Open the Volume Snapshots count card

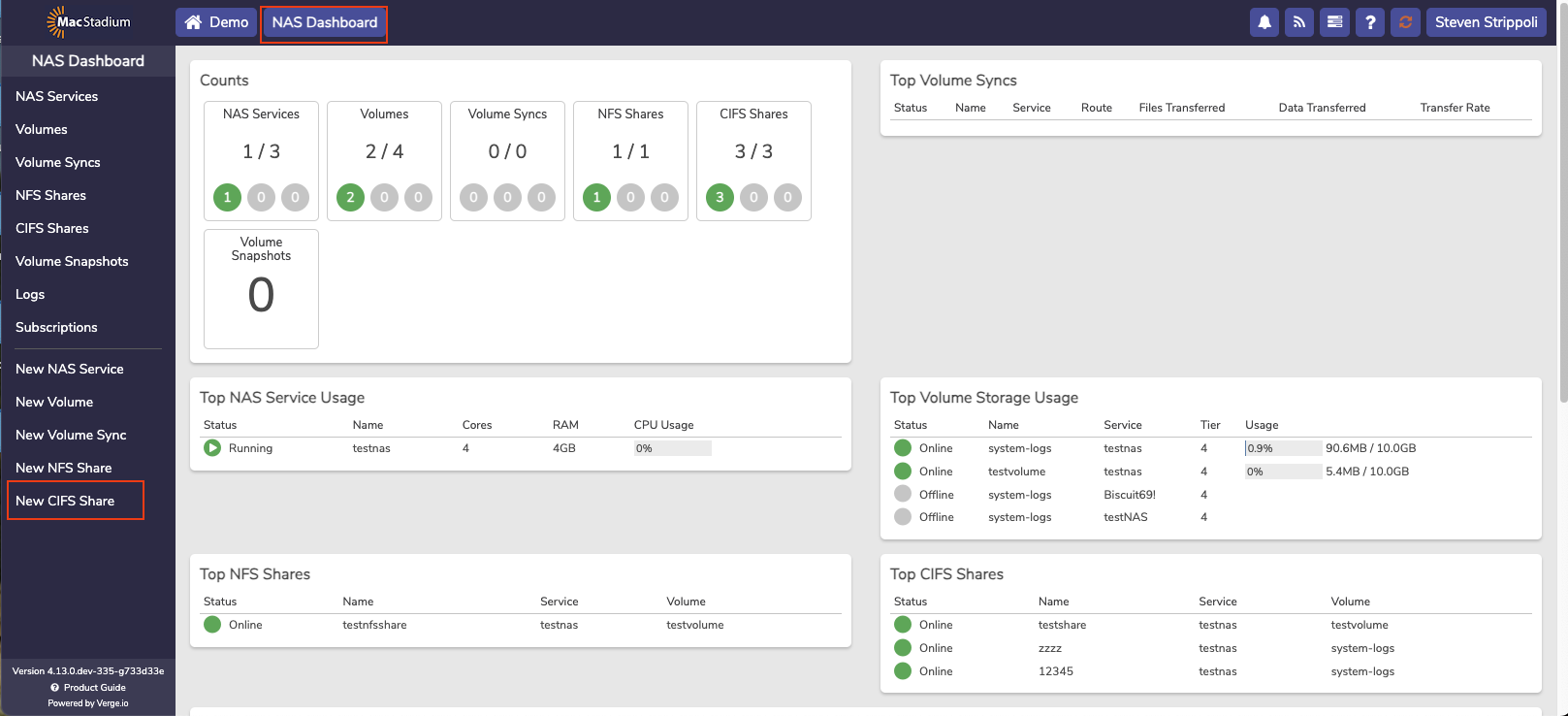point(261,288)
